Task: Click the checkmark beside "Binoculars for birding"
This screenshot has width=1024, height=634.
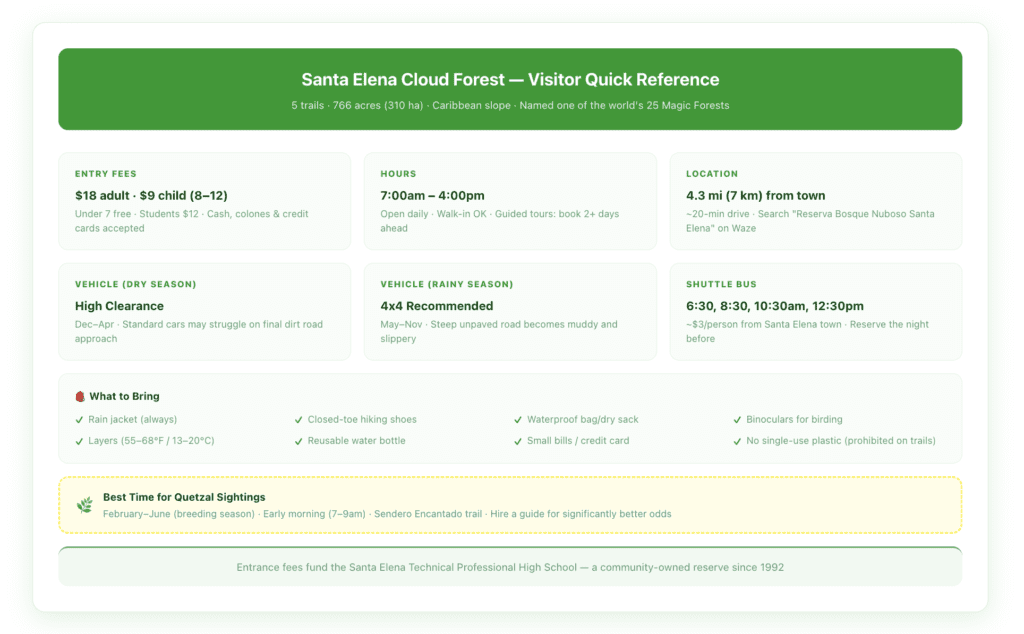Action: [x=737, y=419]
